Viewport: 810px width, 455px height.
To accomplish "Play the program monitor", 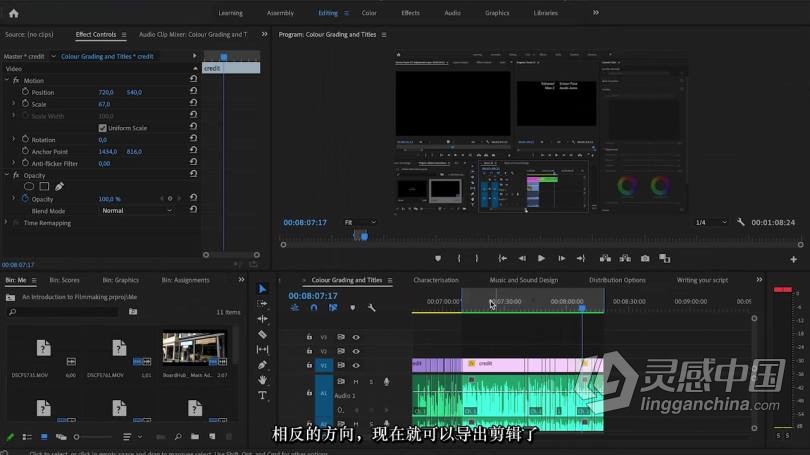I will pyautogui.click(x=541, y=258).
